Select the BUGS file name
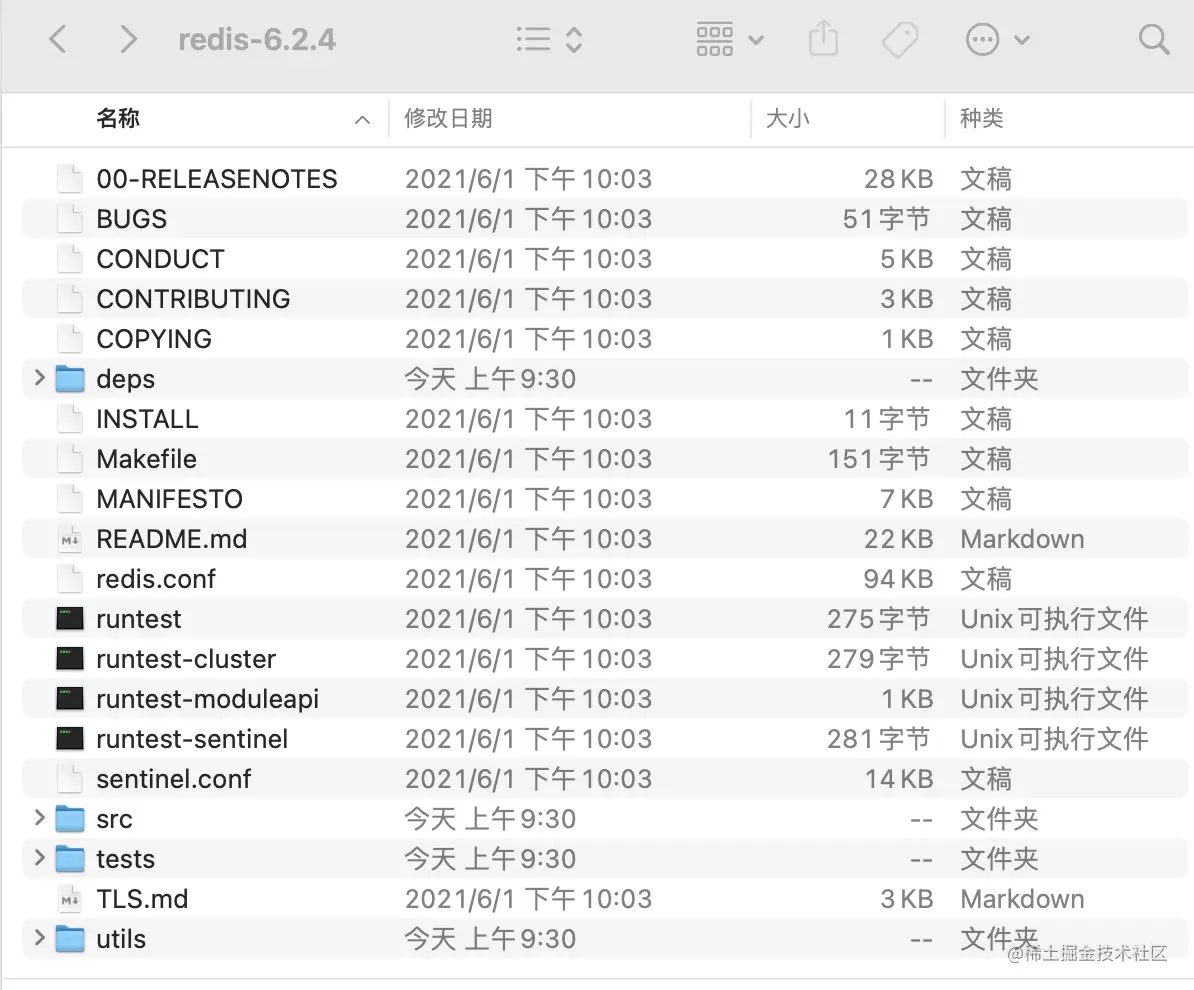The width and height of the screenshot is (1194, 990). (x=131, y=219)
